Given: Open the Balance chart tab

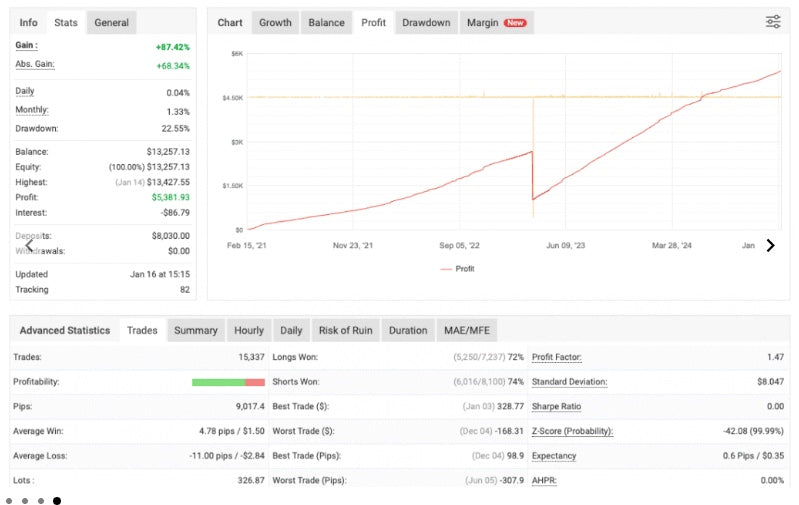Looking at the screenshot, I should click(x=326, y=22).
